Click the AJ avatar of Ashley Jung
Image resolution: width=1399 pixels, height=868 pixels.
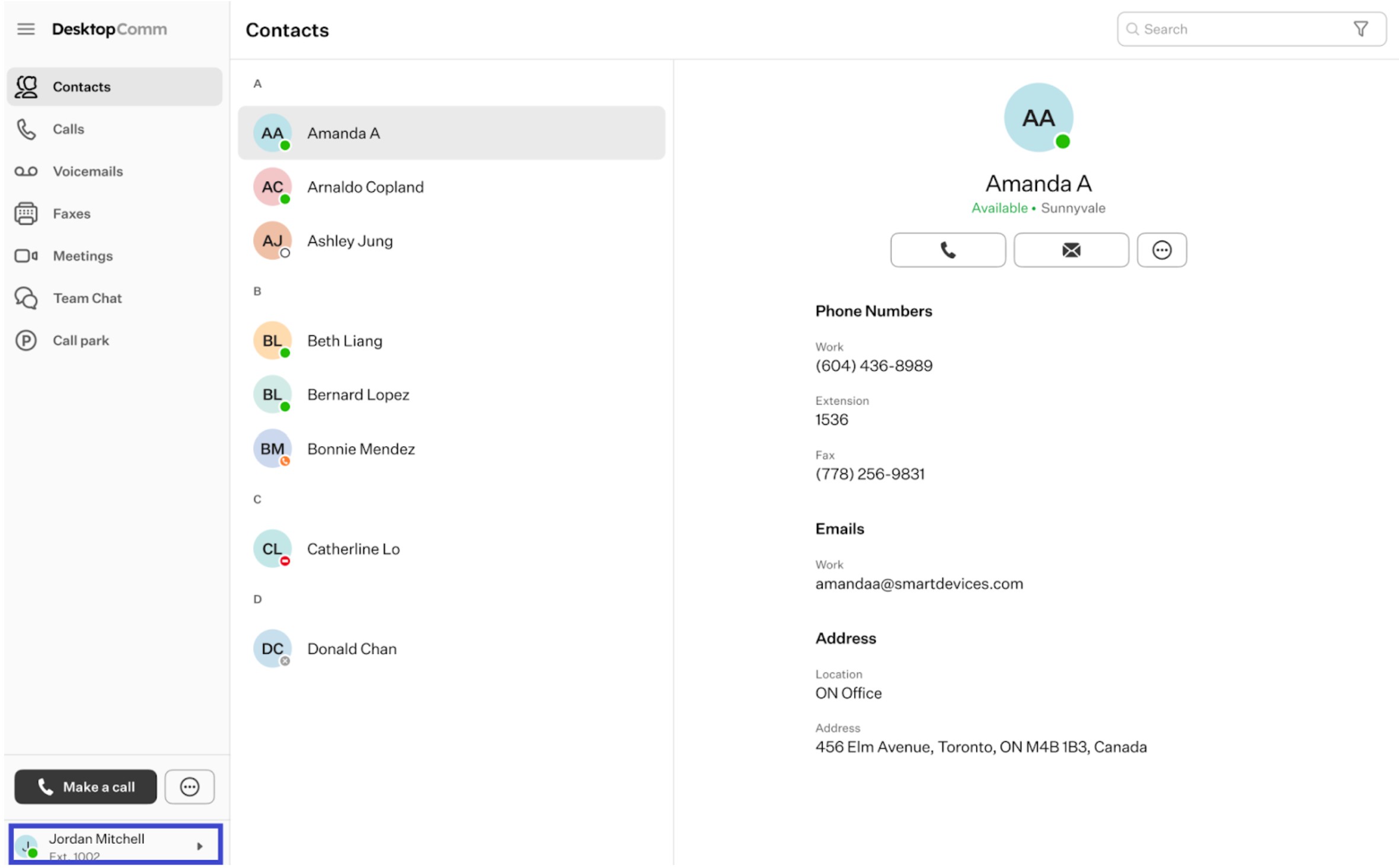click(272, 241)
